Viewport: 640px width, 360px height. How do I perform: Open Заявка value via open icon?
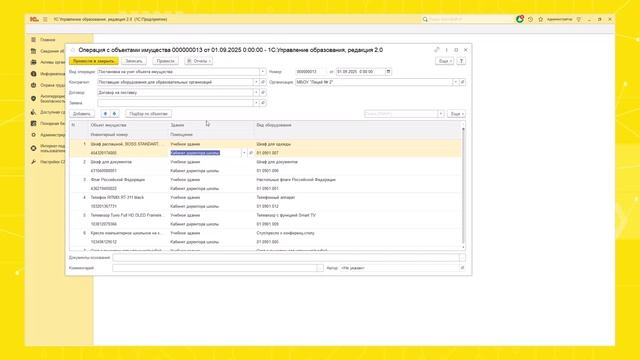pos(263,103)
